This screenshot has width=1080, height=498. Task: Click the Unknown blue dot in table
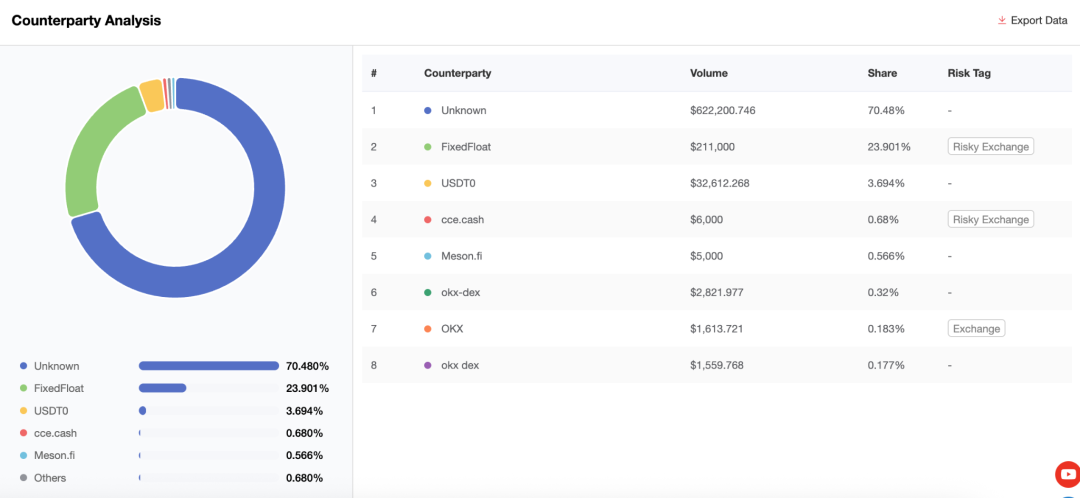tap(428, 110)
